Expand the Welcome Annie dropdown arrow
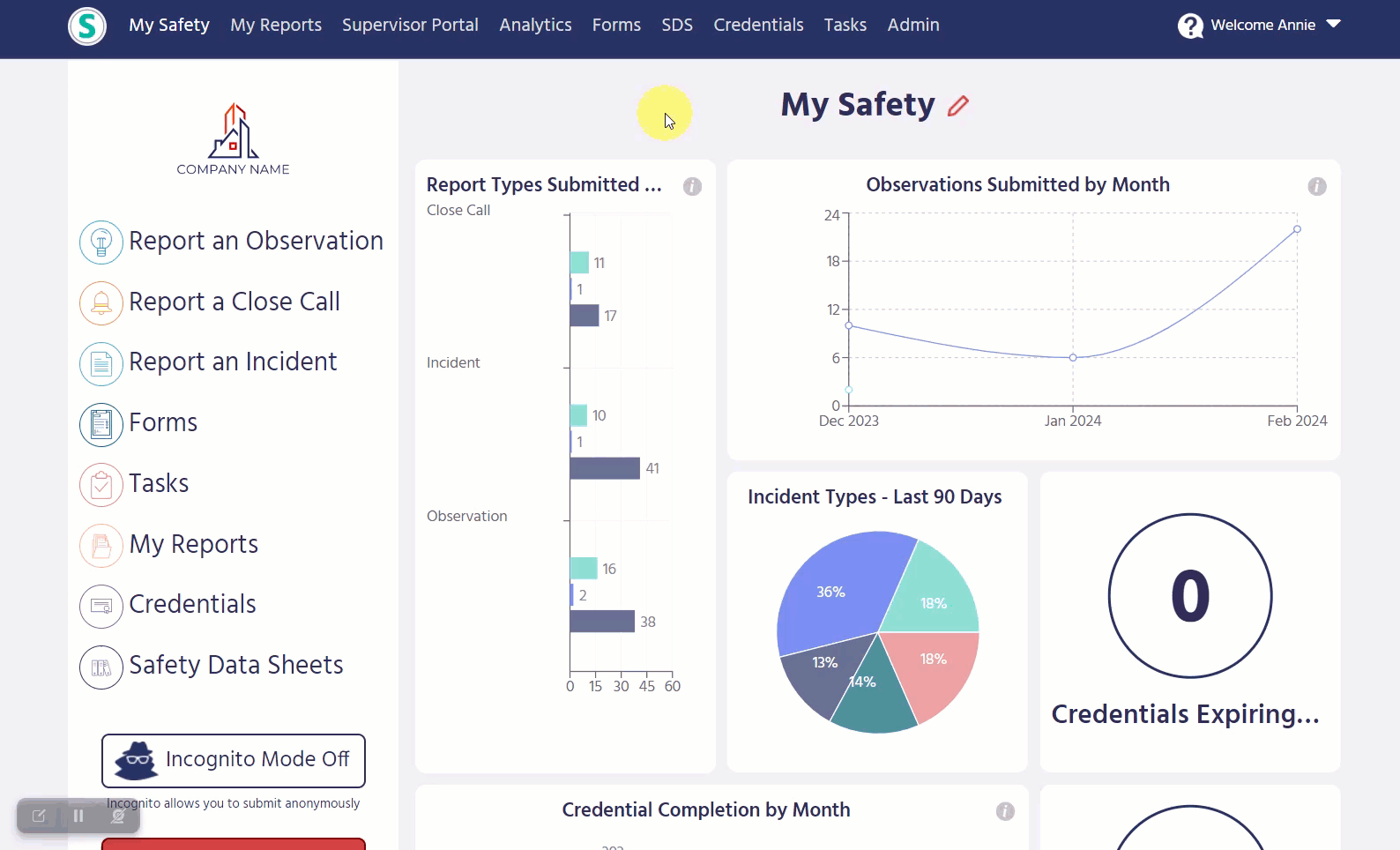The height and width of the screenshot is (850, 1400). pos(1333,24)
